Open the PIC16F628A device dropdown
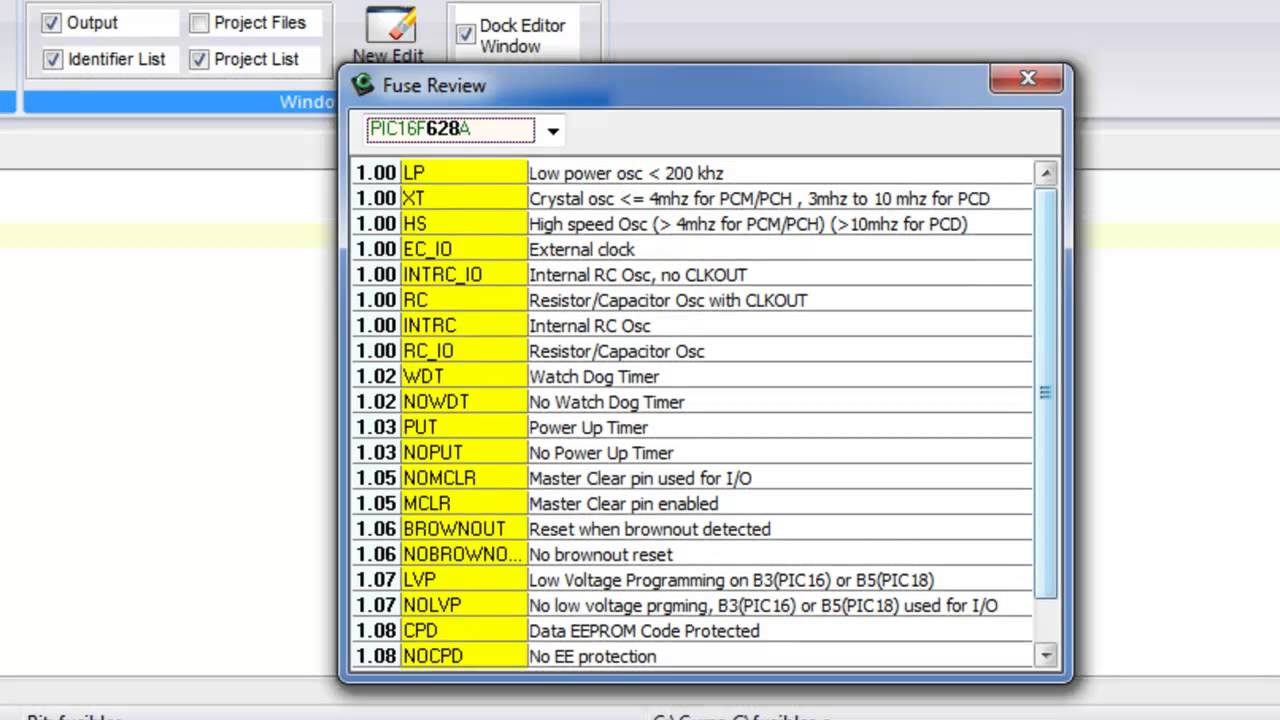The height and width of the screenshot is (720, 1280). 552,130
